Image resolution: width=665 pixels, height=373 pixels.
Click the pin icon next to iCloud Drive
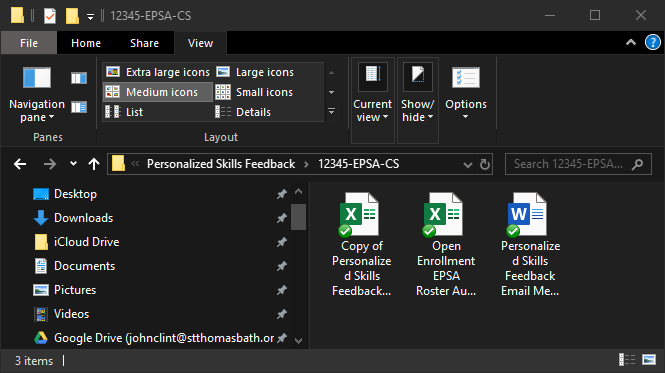tap(282, 242)
